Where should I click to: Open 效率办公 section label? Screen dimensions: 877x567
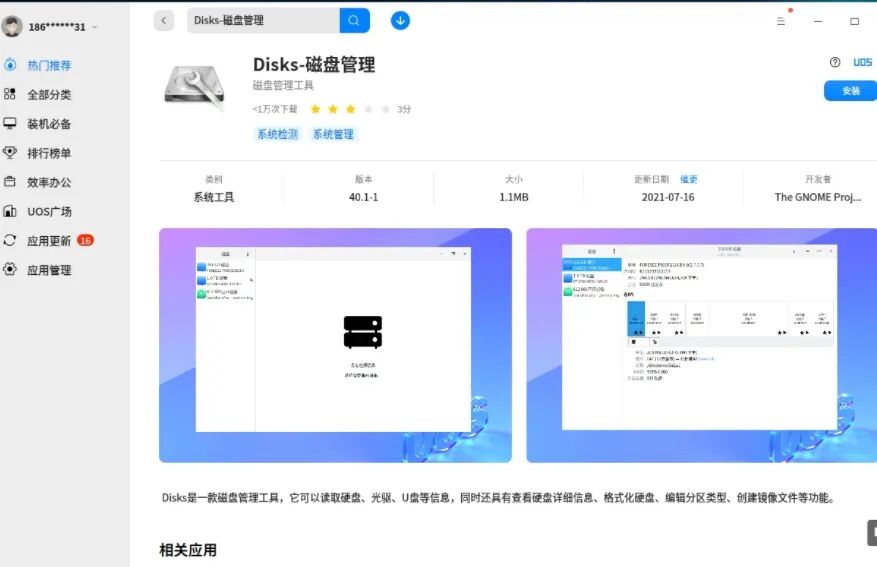click(x=49, y=182)
